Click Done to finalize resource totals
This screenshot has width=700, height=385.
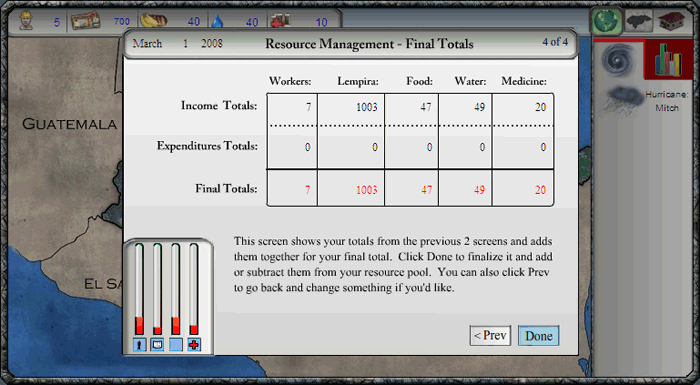click(538, 335)
